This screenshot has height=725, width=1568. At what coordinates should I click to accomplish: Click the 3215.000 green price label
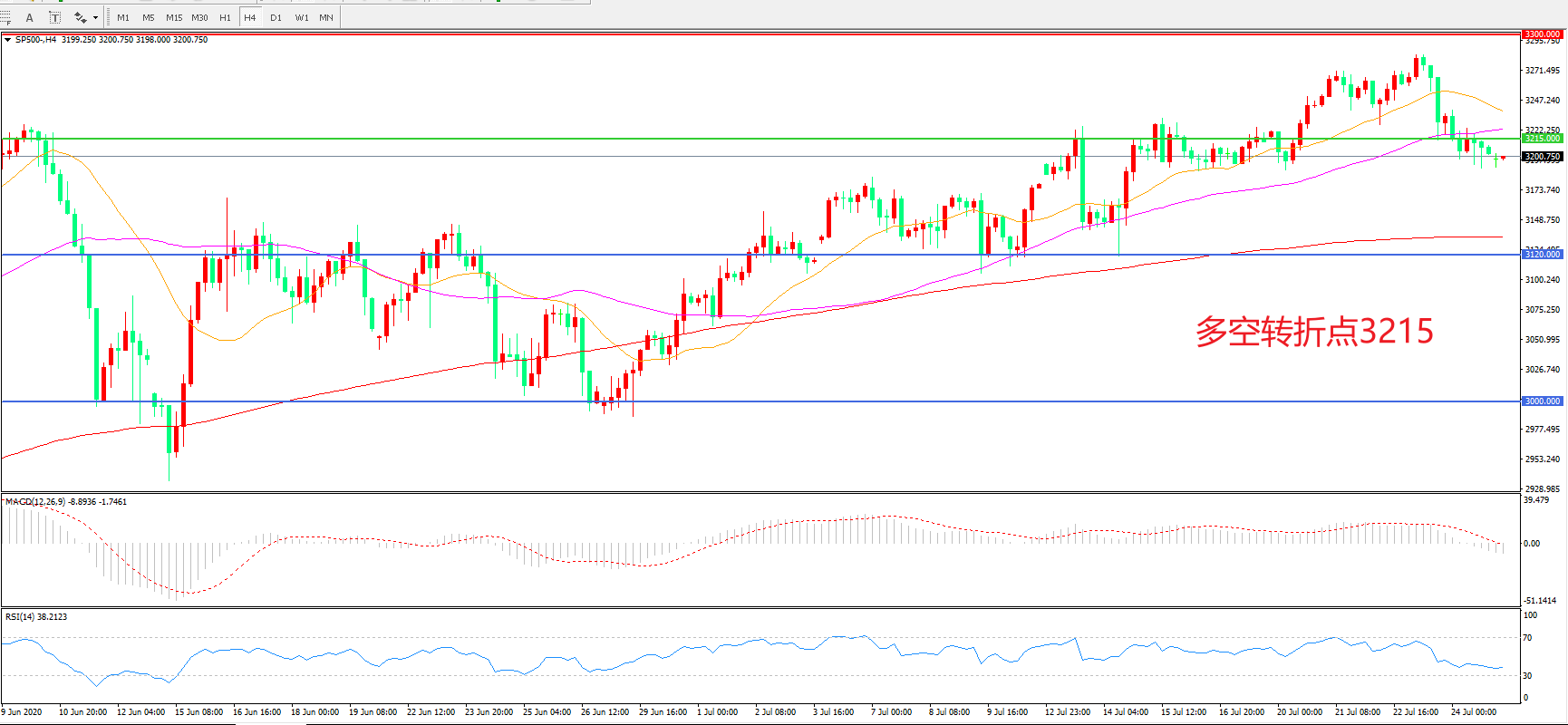tap(1542, 139)
